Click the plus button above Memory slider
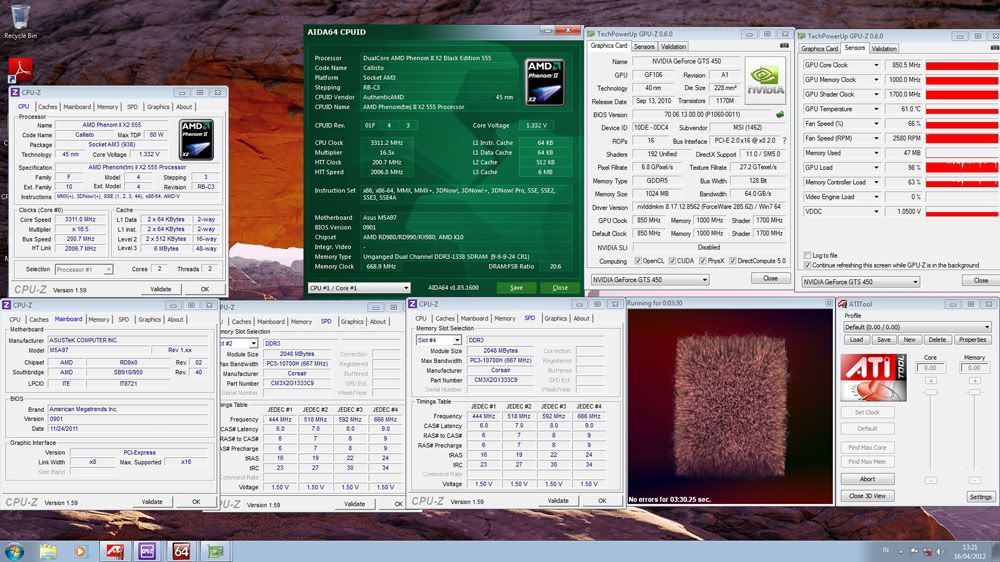The height and width of the screenshot is (562, 1000). click(974, 381)
